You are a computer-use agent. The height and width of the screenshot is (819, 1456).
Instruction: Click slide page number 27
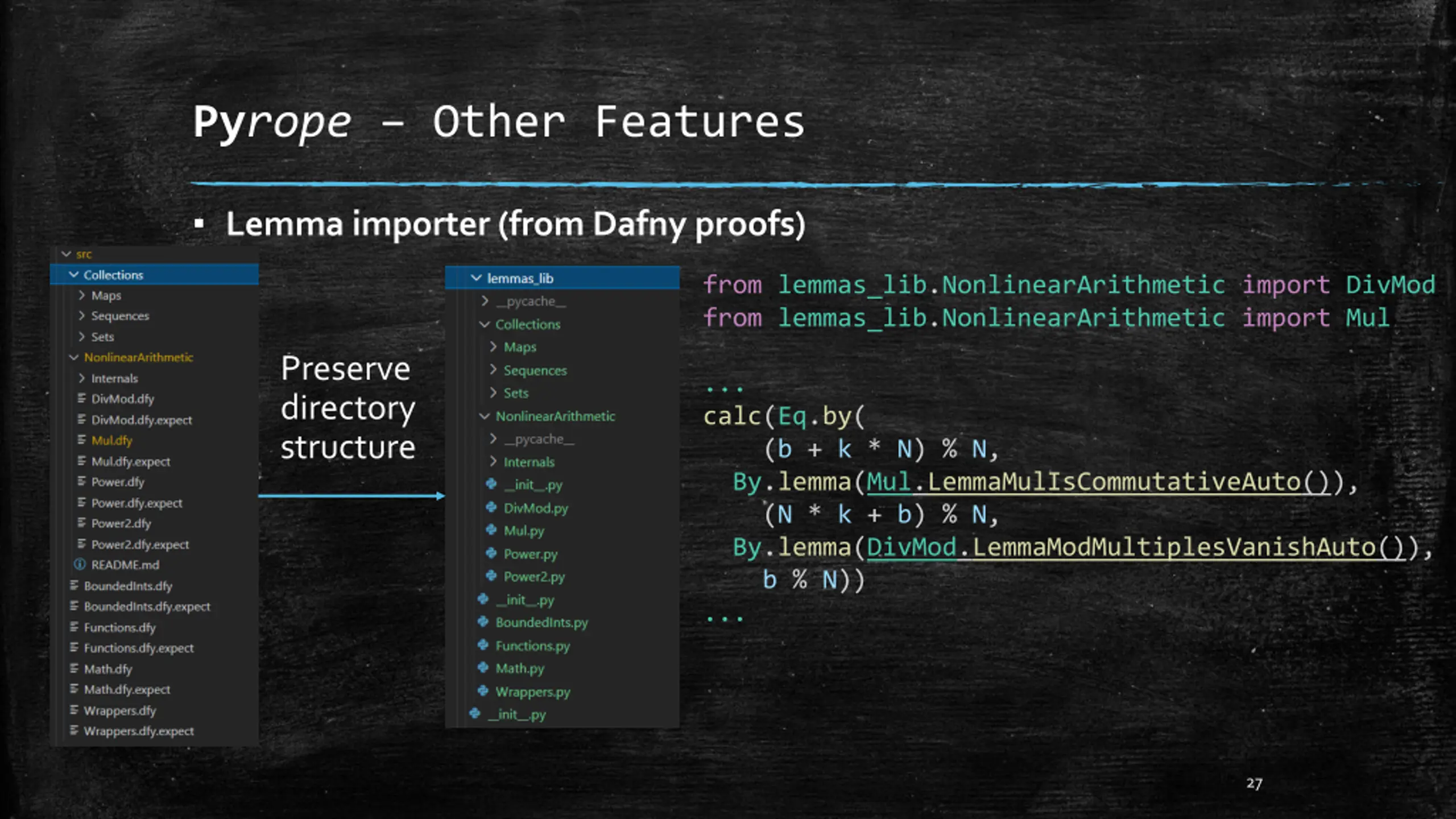[1254, 784]
